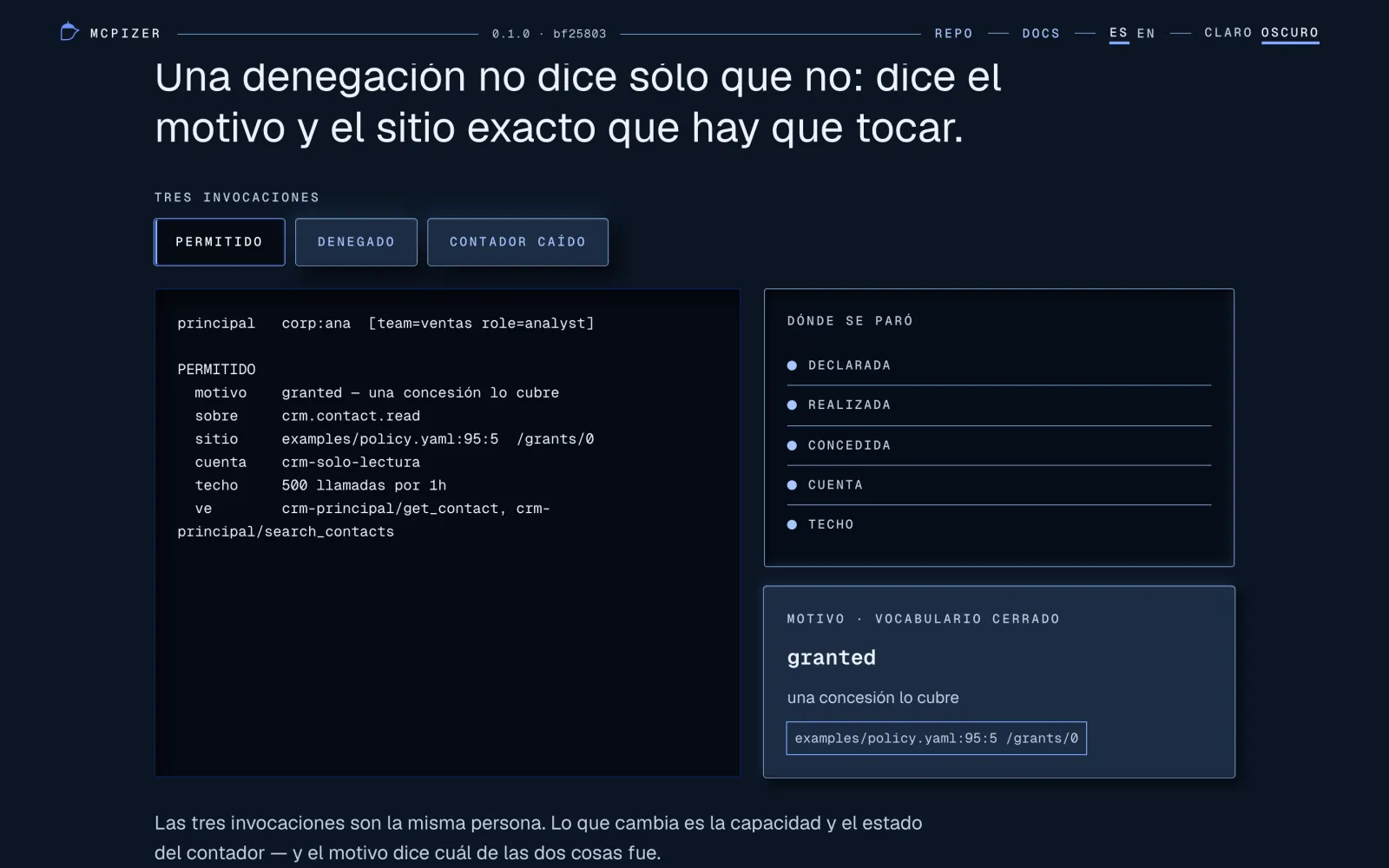The height and width of the screenshot is (868, 1389).
Task: Click the DÓNDE SE PARÓ heading
Action: coord(850,321)
